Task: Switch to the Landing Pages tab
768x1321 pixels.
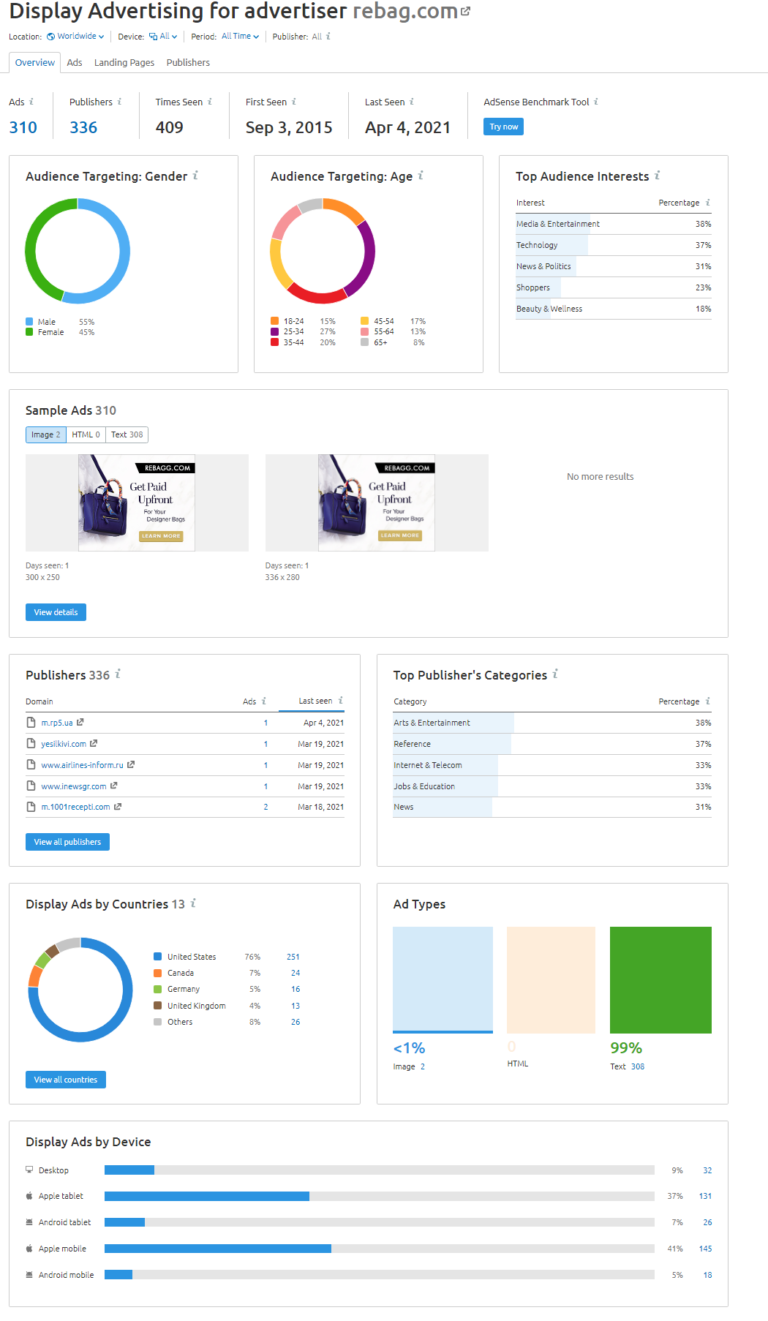Action: pos(124,62)
